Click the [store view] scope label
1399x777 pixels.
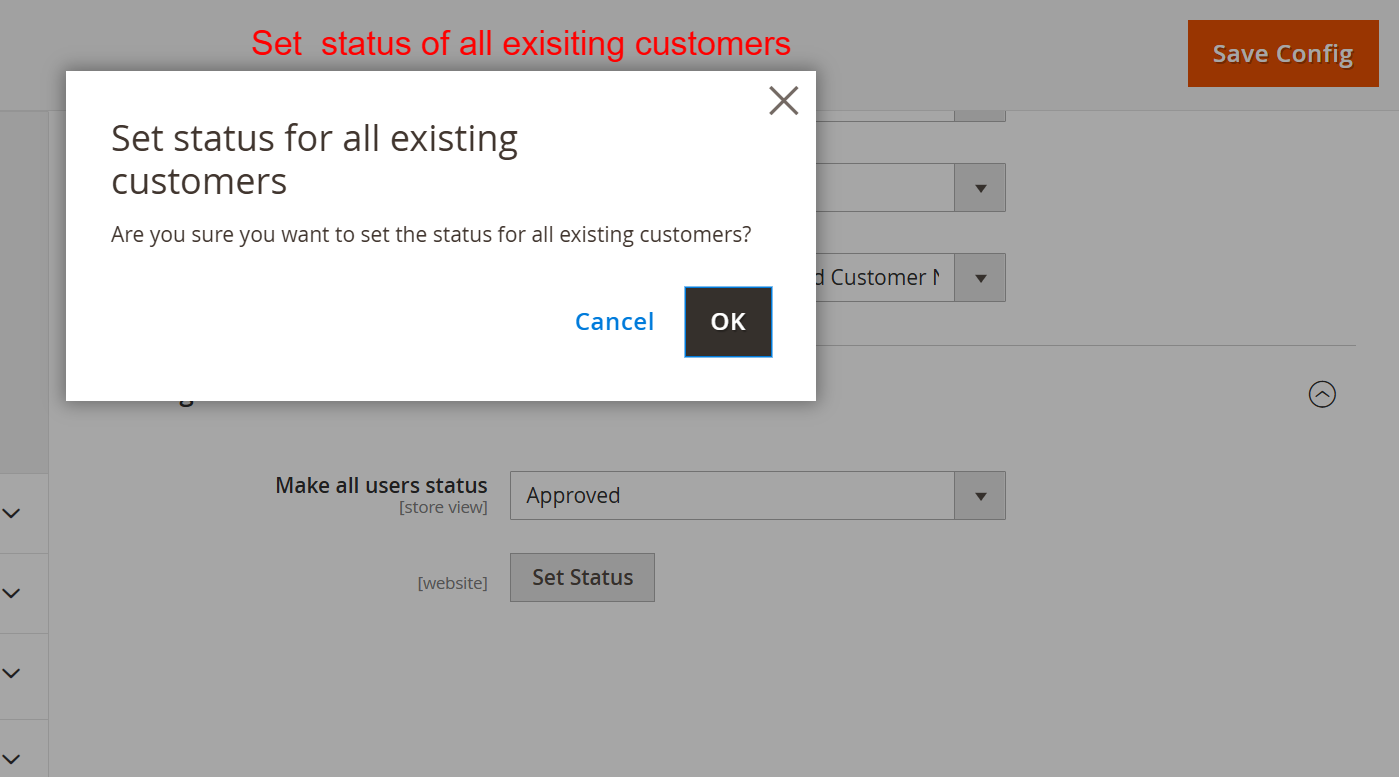(443, 508)
